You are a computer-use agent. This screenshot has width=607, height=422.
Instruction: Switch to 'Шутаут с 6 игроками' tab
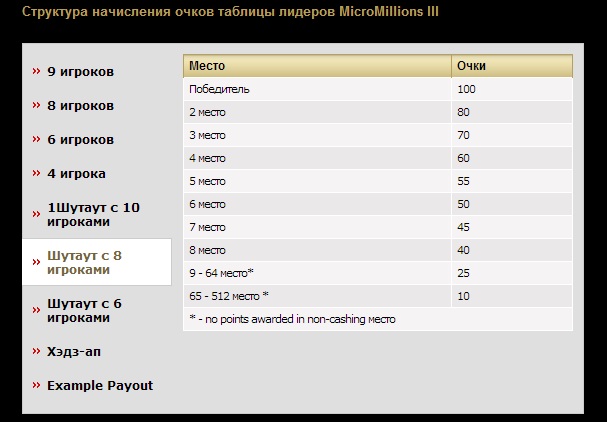[x=84, y=310]
